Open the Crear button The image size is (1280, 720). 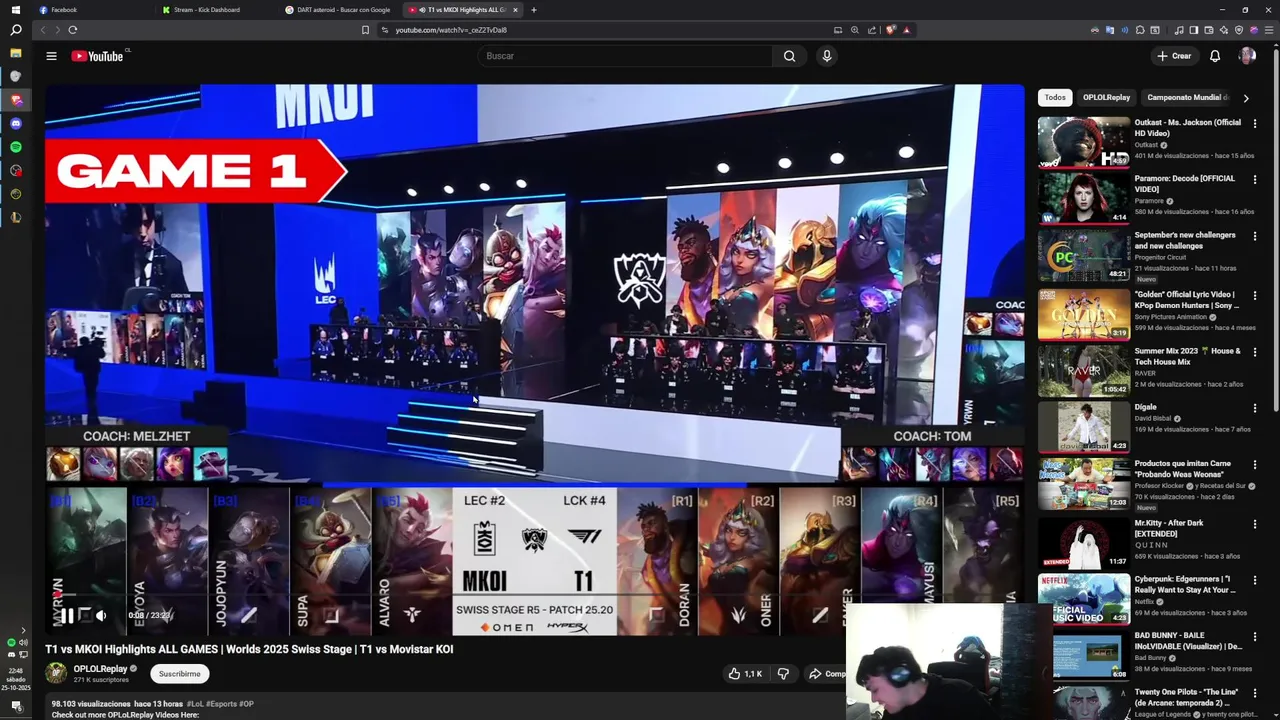1174,56
